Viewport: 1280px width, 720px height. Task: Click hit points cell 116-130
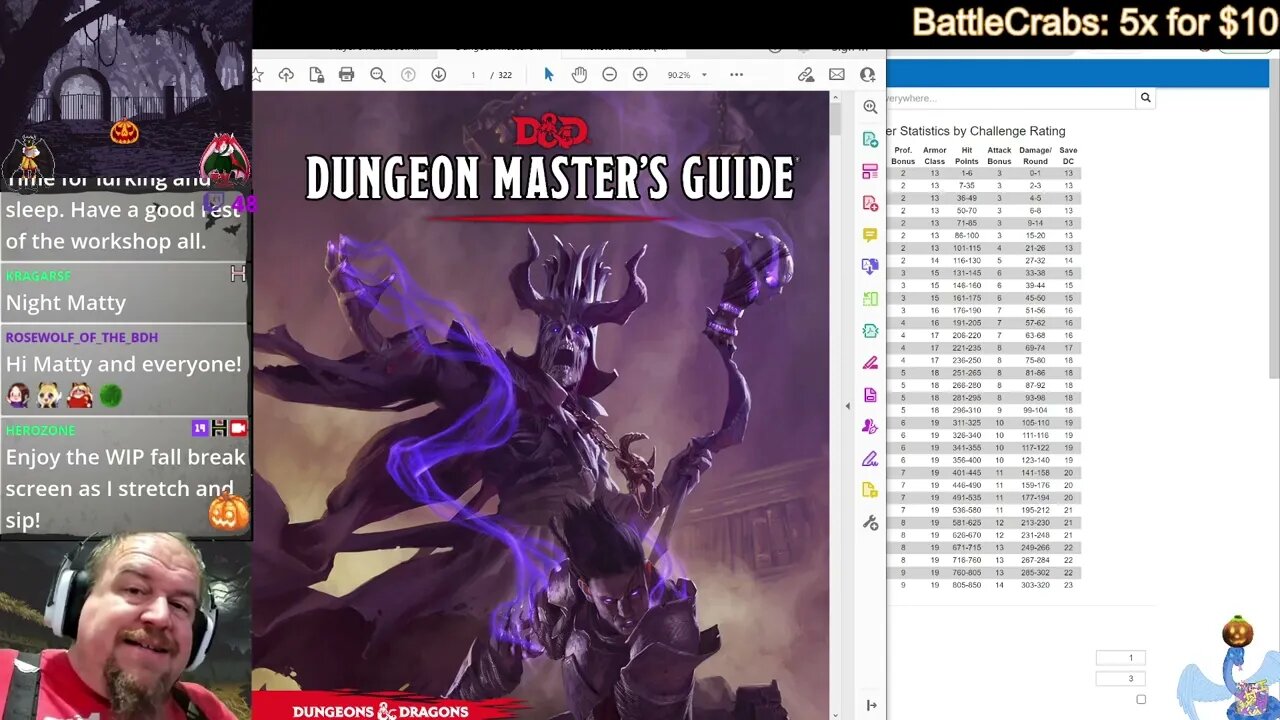point(967,261)
